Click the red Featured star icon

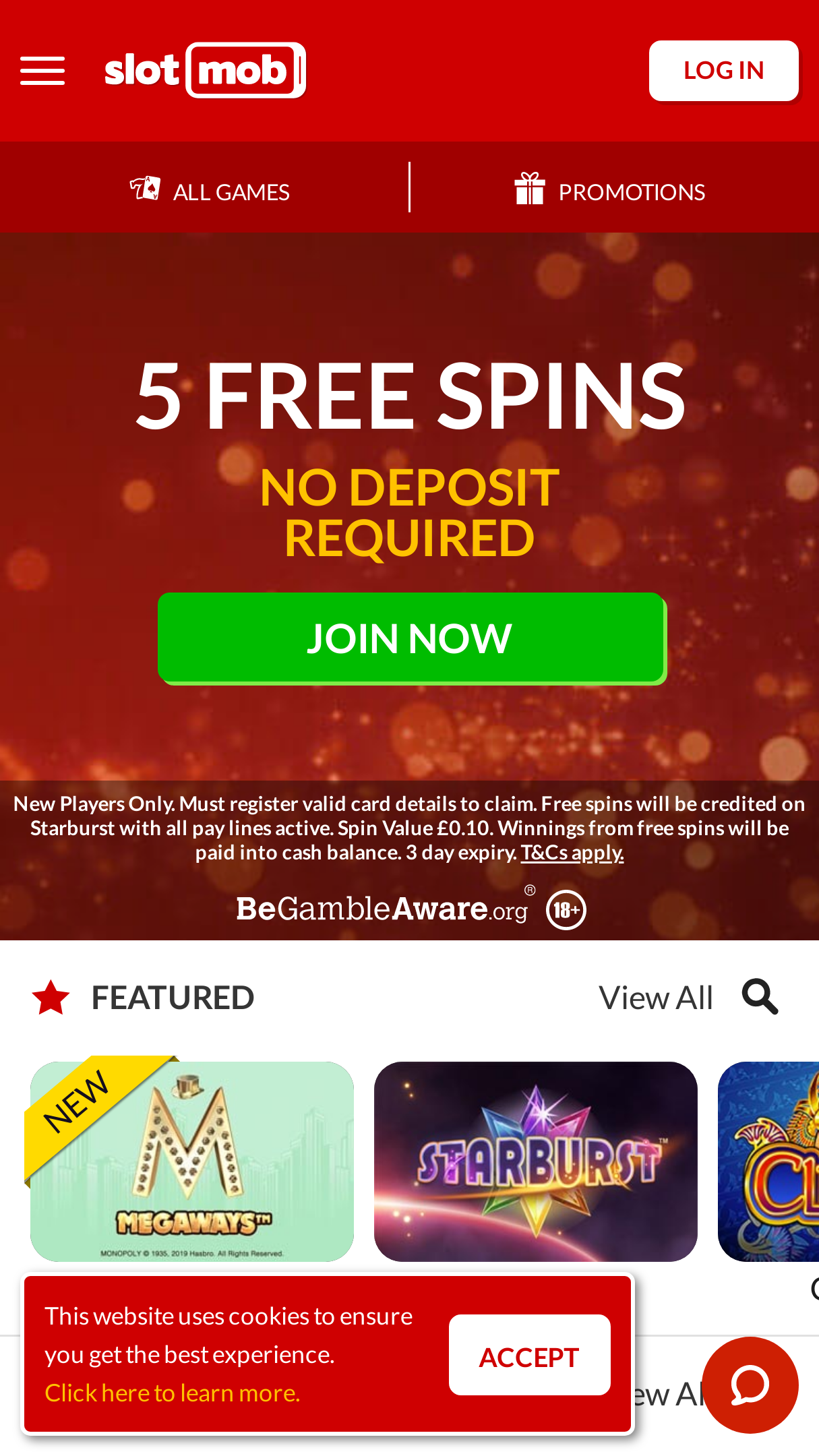51,998
